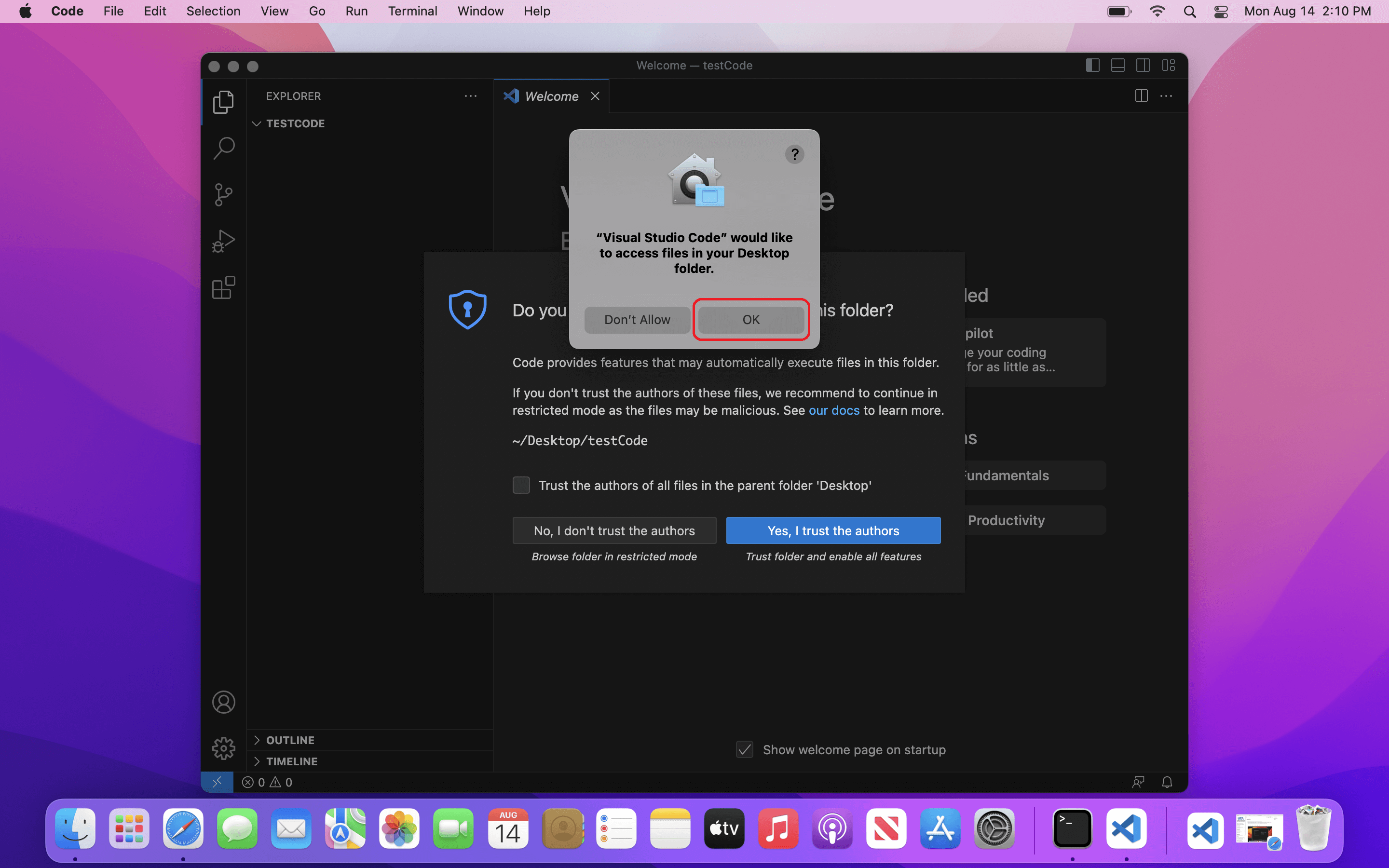1389x868 pixels.
Task: Open the Source Control view
Action: 223,195
